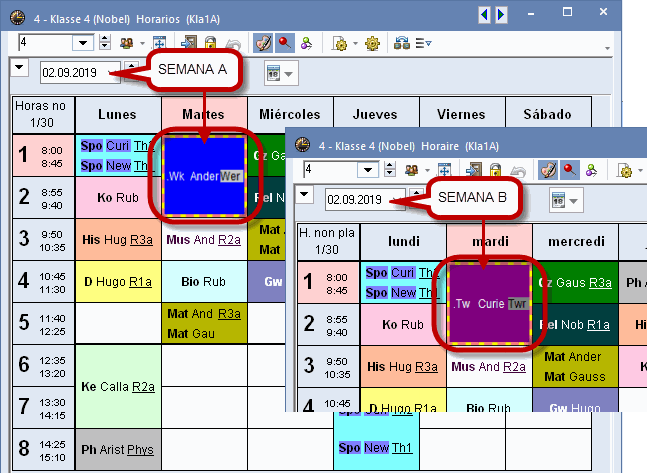
Task: Select the Sábado column header
Action: [x=548, y=114]
